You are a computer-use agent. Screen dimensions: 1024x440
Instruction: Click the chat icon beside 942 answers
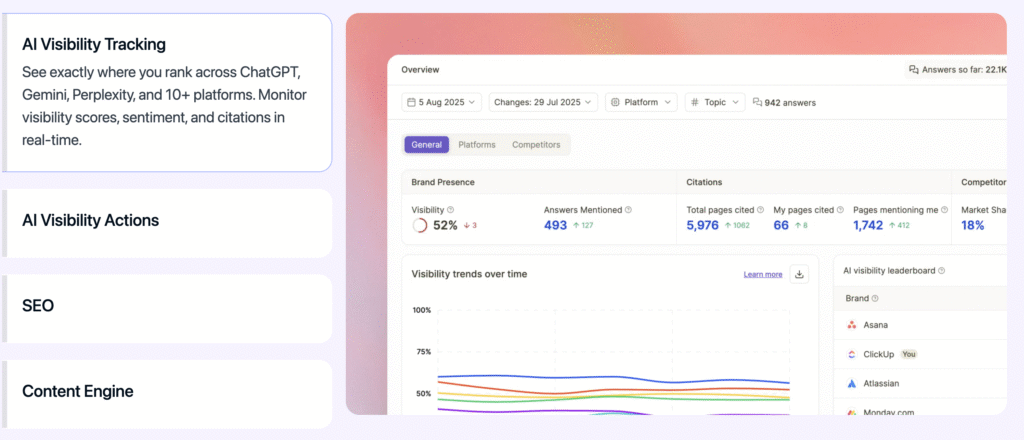click(x=758, y=102)
